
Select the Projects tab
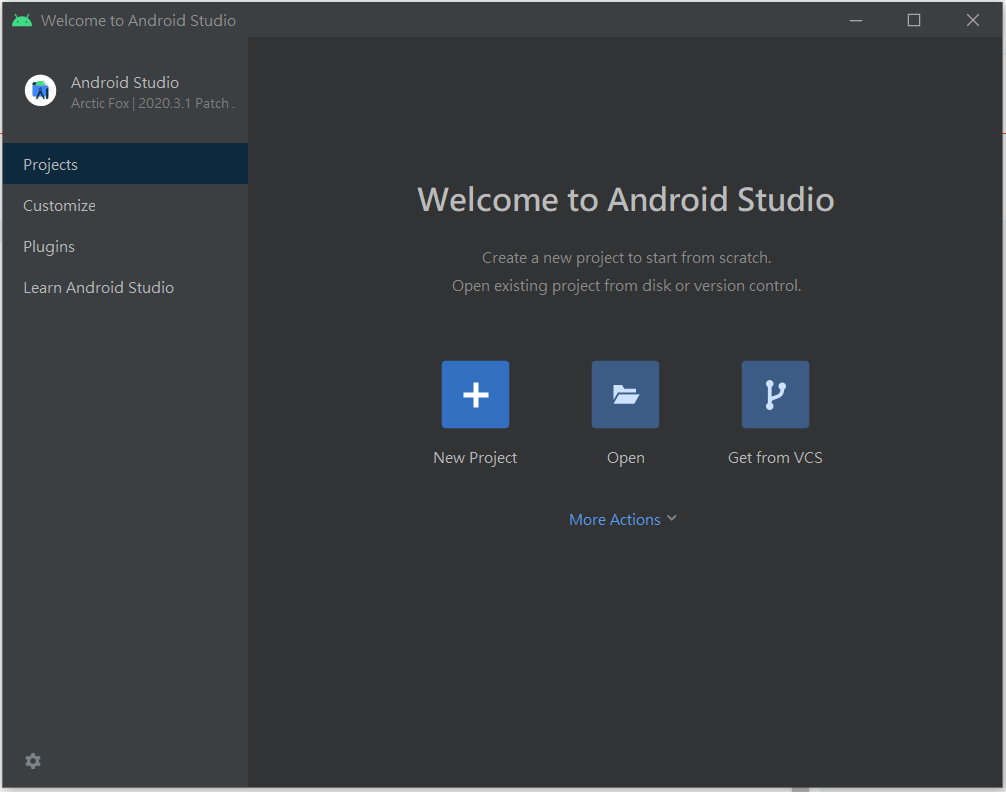tap(125, 164)
